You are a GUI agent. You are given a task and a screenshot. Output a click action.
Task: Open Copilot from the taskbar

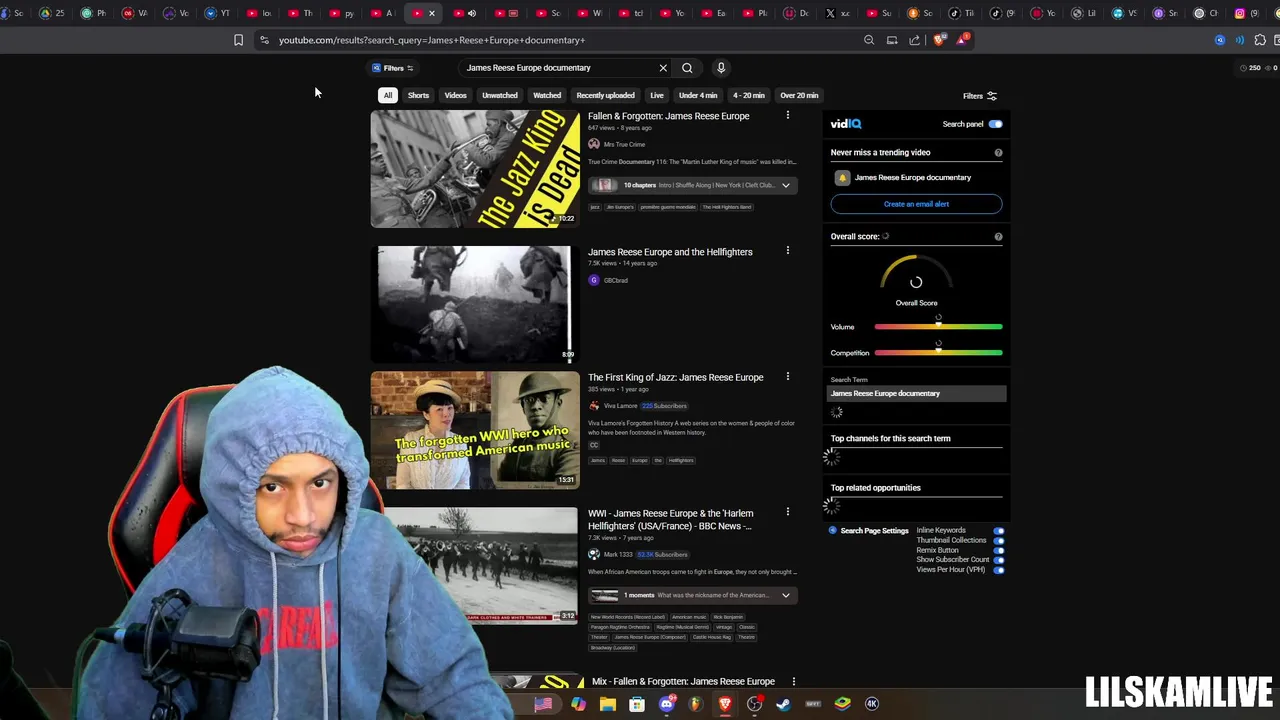click(x=578, y=704)
